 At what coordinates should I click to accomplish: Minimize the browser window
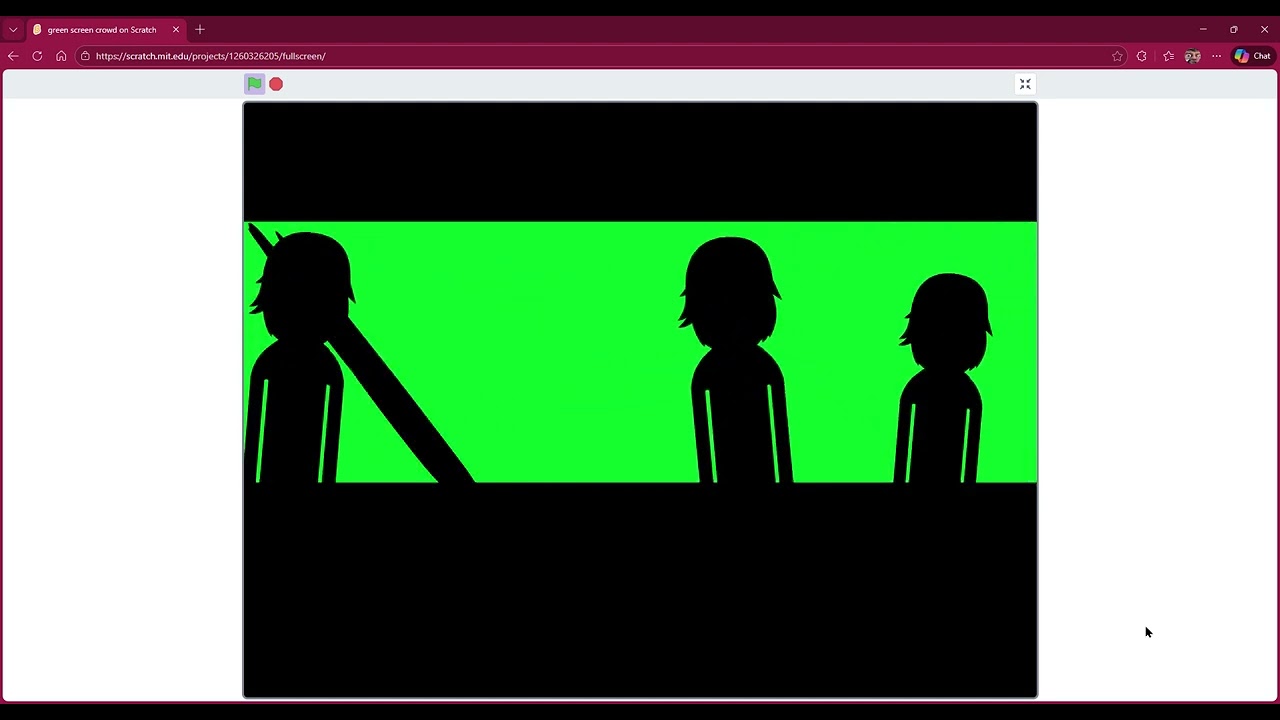(1203, 30)
